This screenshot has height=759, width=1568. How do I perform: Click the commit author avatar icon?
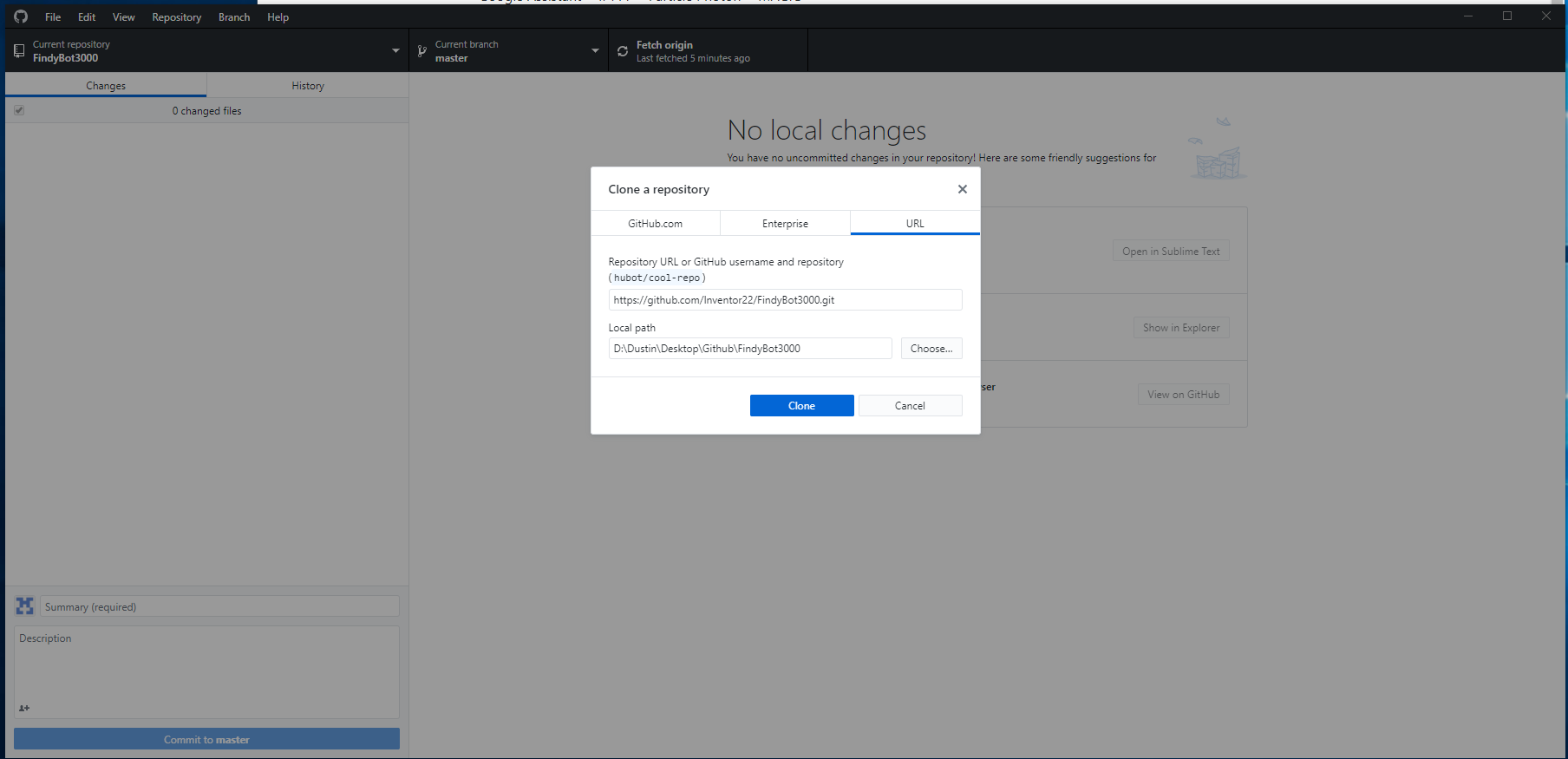(x=25, y=605)
